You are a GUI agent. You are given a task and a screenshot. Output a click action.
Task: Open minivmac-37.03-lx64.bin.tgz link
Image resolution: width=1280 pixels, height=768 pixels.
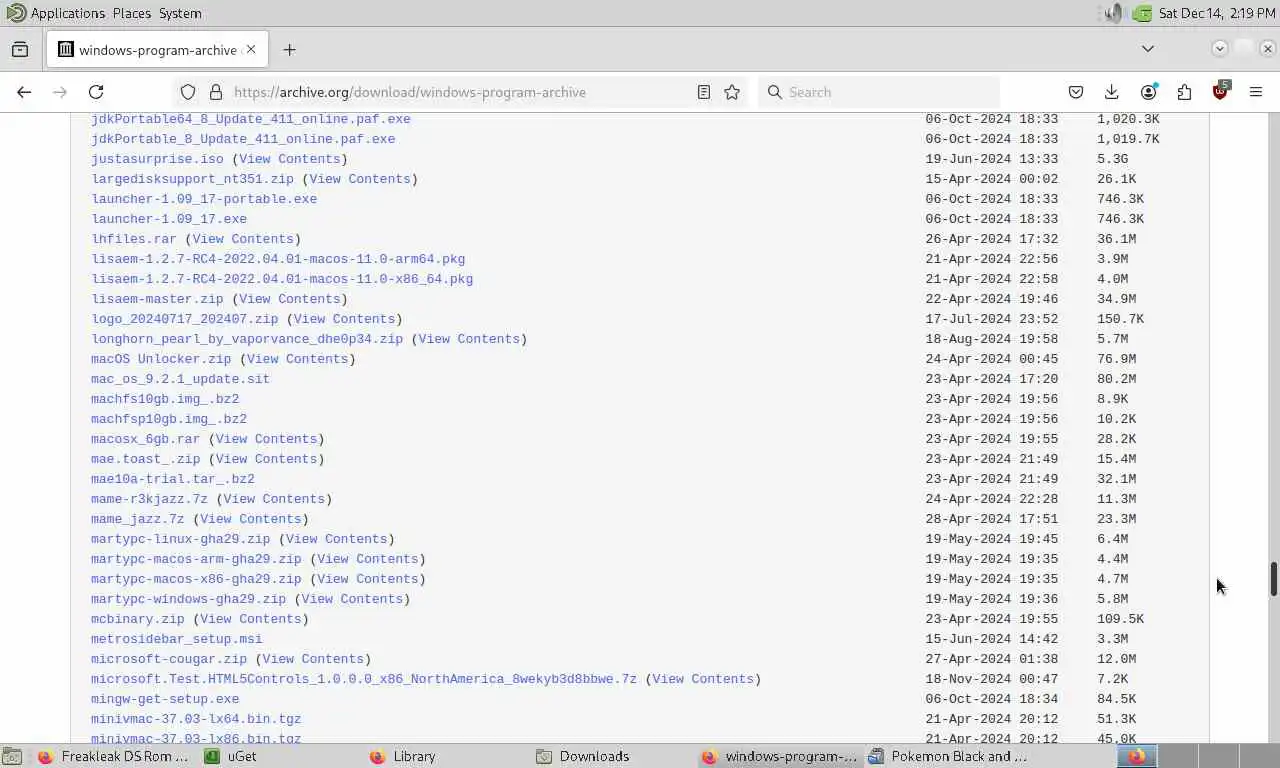[x=196, y=719]
